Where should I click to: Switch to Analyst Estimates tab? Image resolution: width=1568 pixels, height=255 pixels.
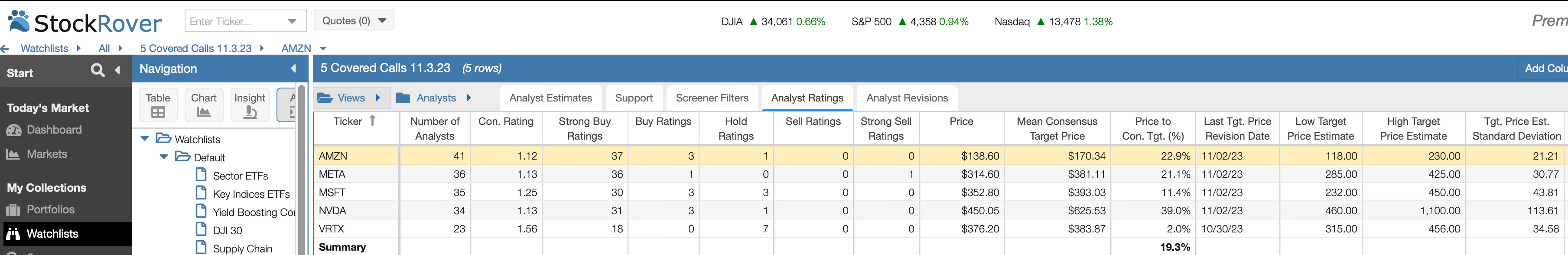(551, 98)
